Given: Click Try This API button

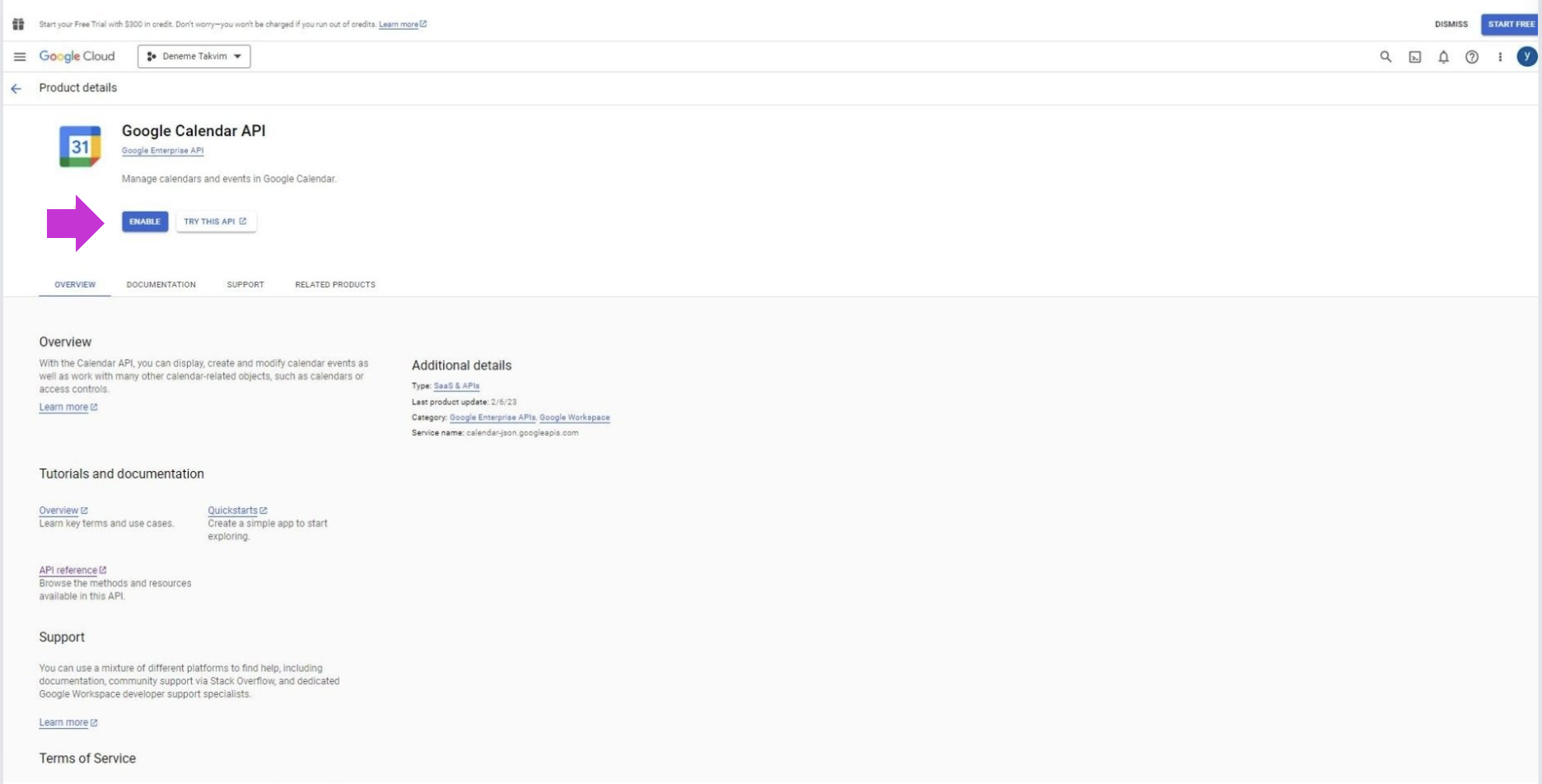Looking at the screenshot, I should click(x=216, y=222).
